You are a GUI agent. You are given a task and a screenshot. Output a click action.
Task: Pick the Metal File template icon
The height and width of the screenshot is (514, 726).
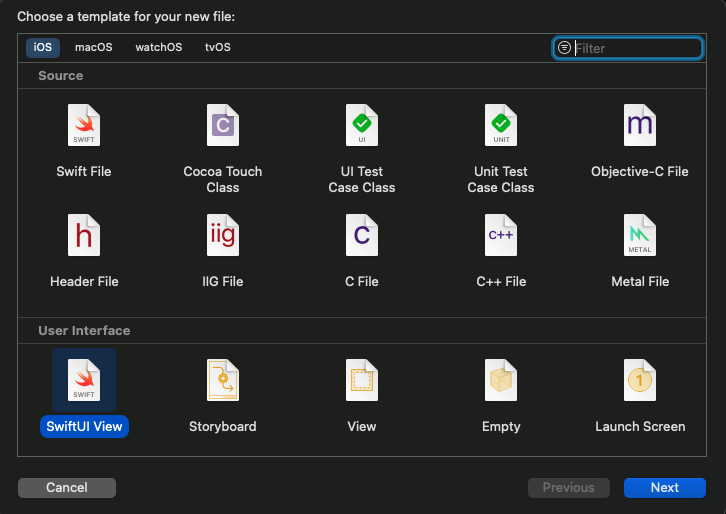[x=639, y=235]
